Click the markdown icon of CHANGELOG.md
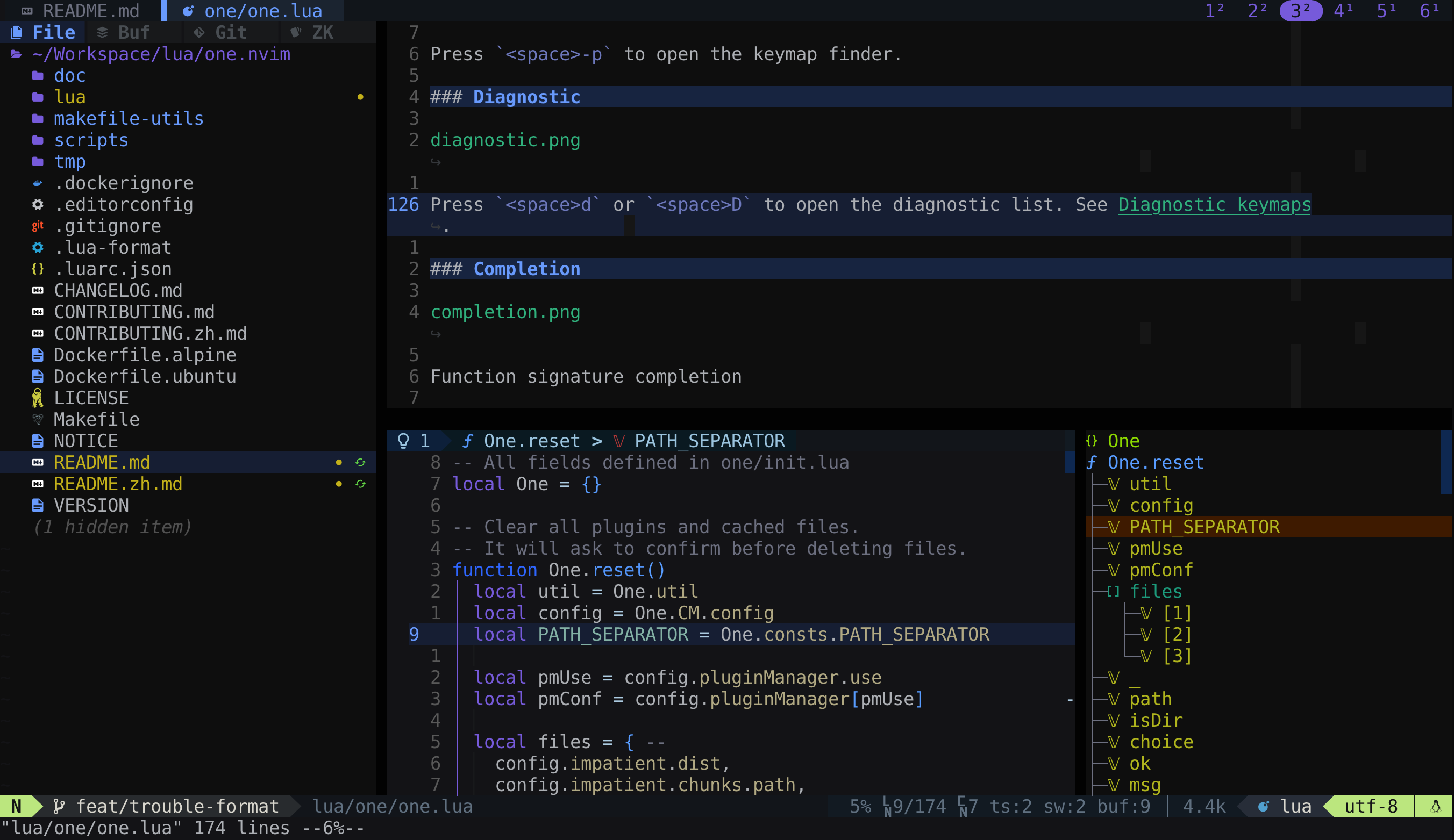1454x840 pixels. pos(38,291)
